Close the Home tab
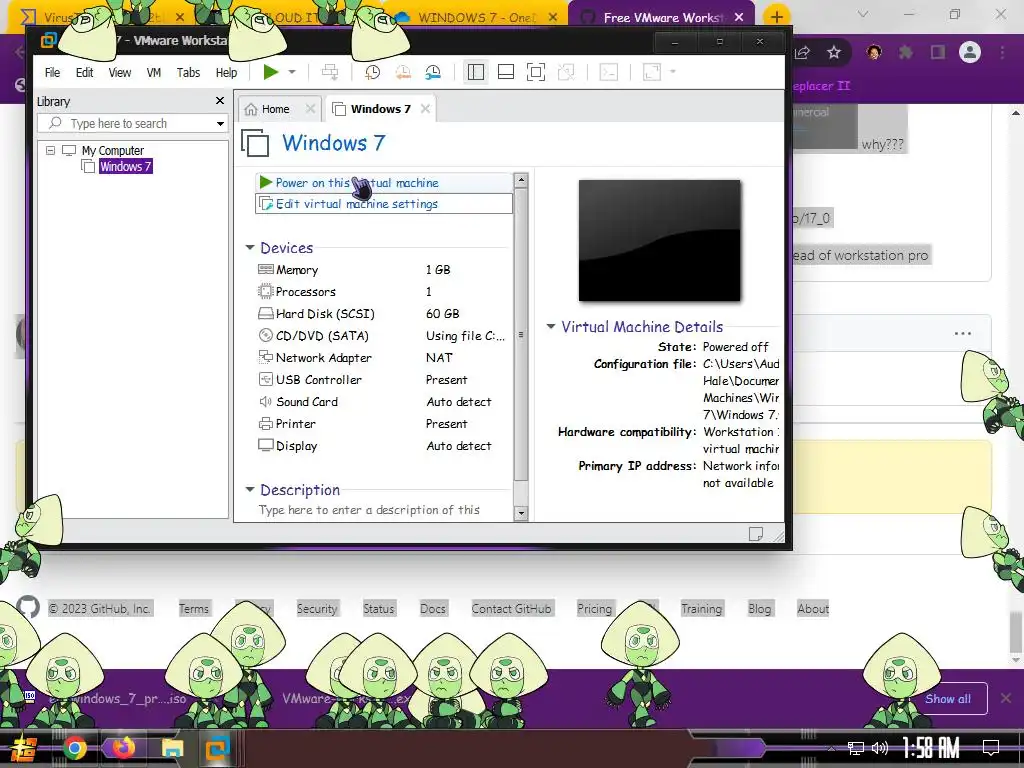The height and width of the screenshot is (768, 1024). [x=310, y=109]
